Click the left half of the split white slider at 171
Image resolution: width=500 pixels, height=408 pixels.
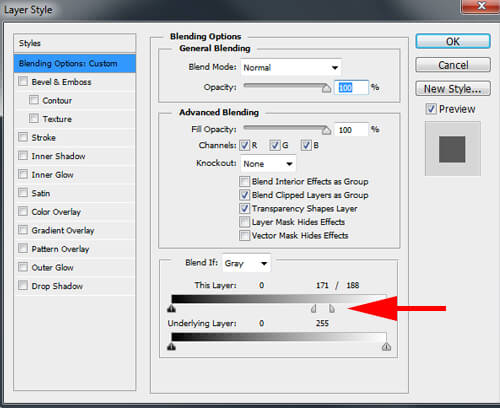313,309
